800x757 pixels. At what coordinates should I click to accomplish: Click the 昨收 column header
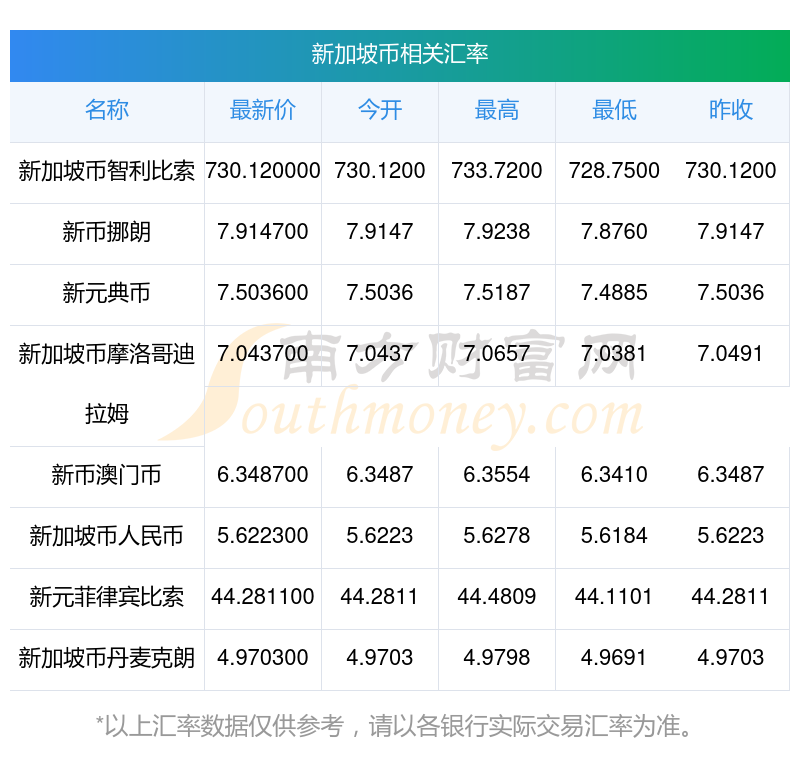(x=731, y=110)
